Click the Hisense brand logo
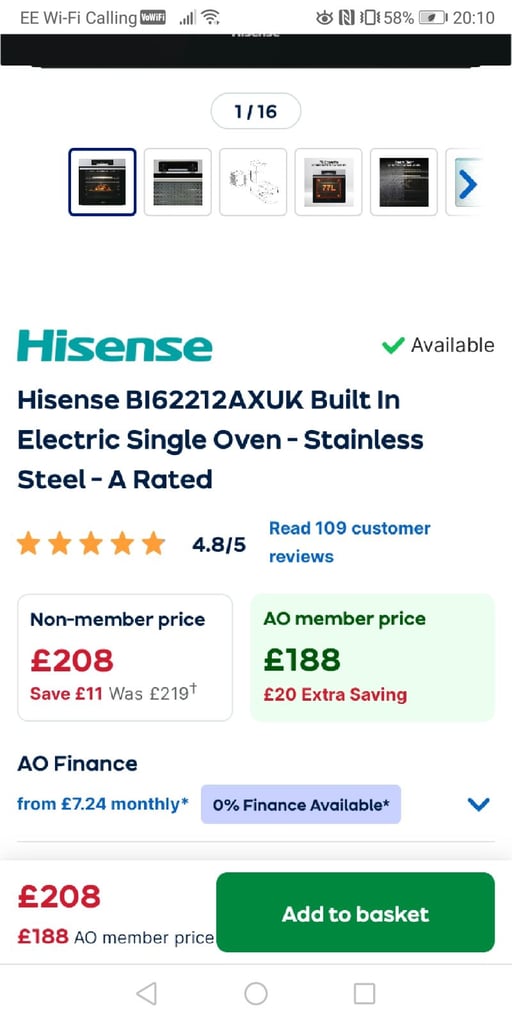This screenshot has width=512, height=1024. point(114,345)
